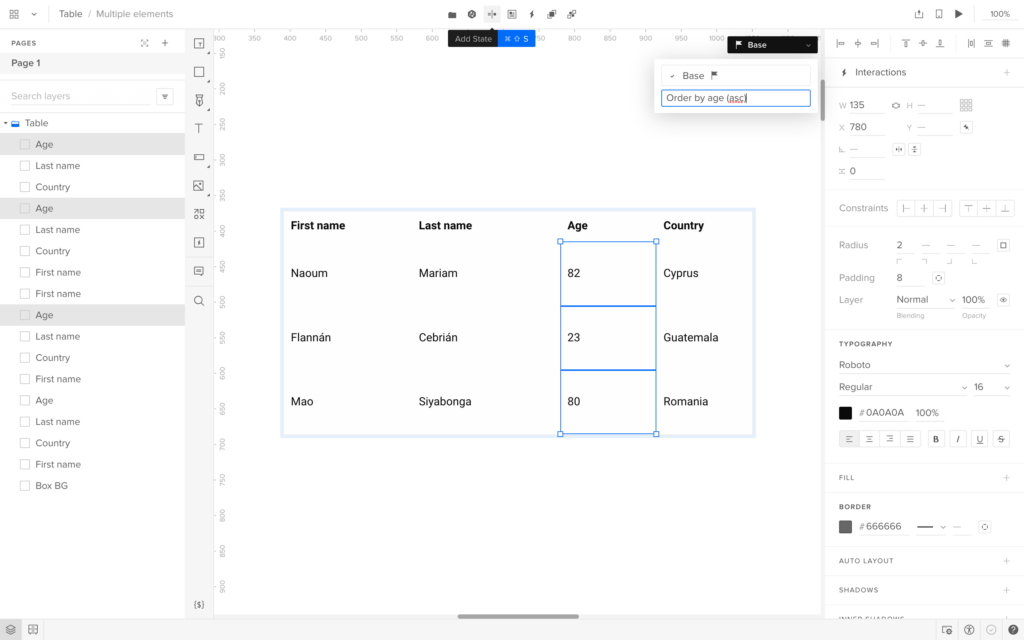Toggle layer visibility eye icon next to opacity
This screenshot has width=1024, height=640.
pyautogui.click(x=1003, y=300)
